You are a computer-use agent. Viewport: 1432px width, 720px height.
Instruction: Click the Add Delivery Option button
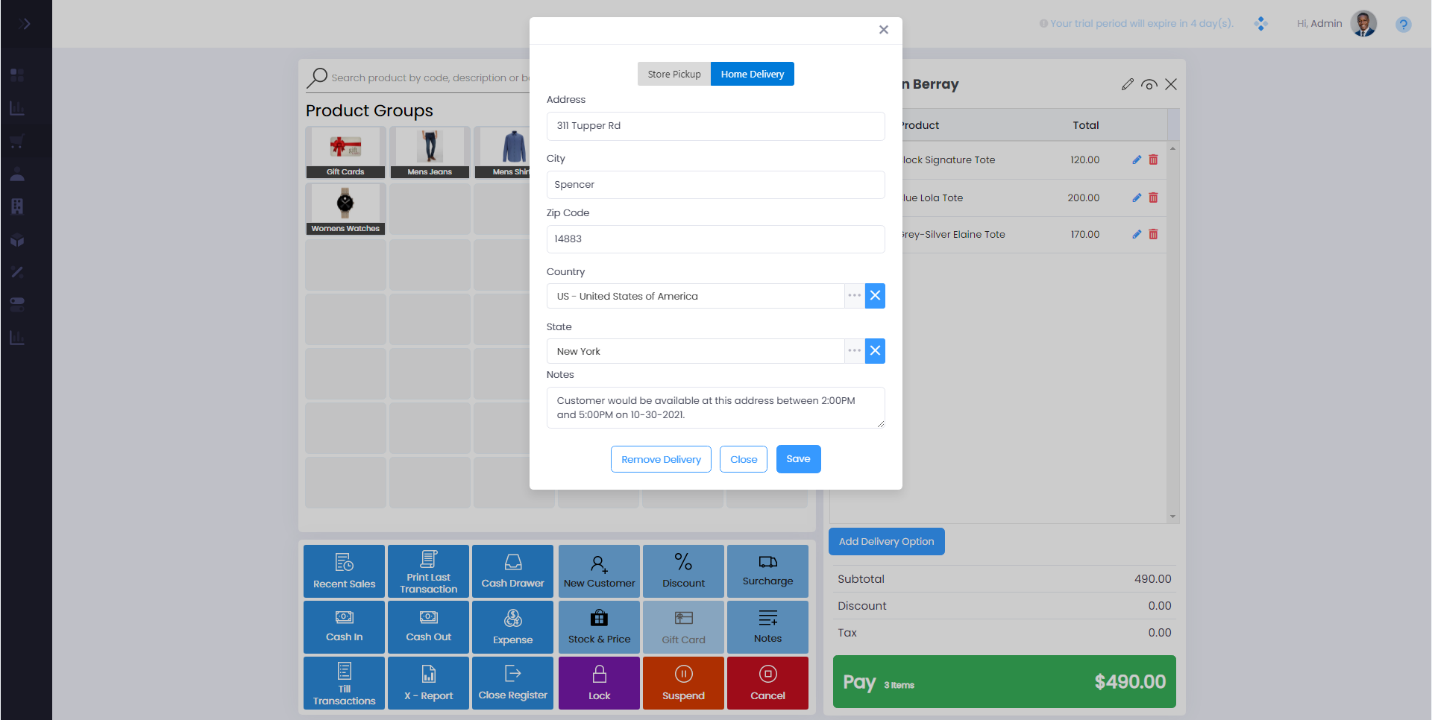(886, 541)
